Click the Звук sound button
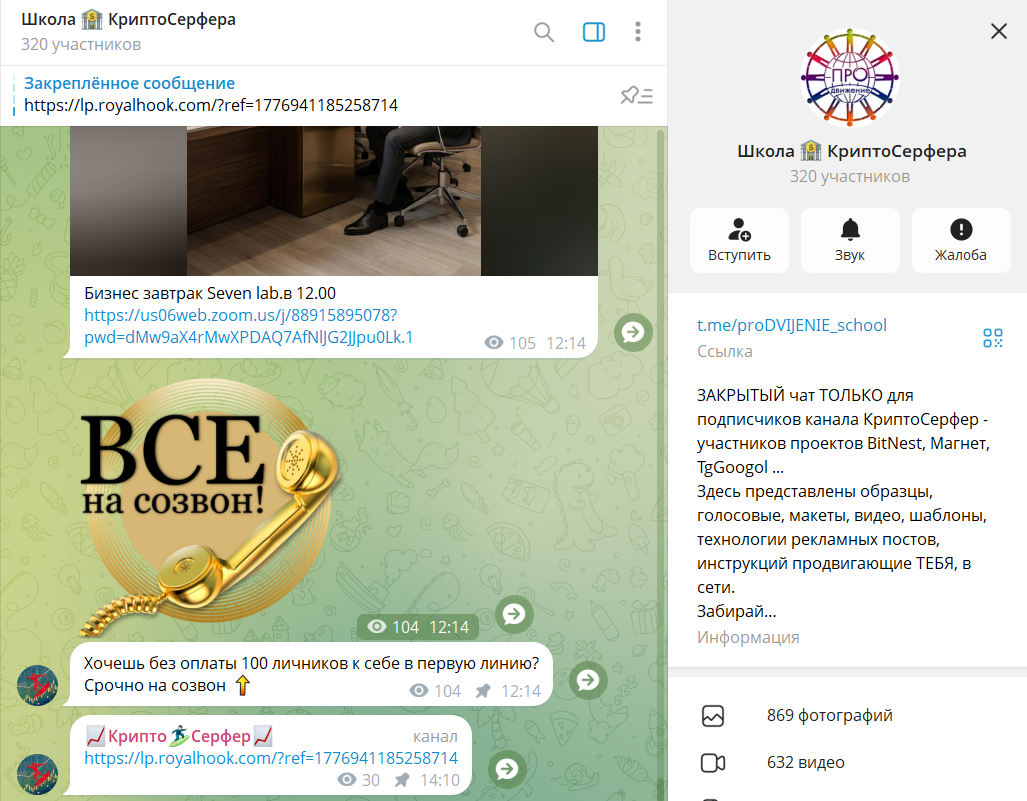This screenshot has height=801, width=1027. (x=850, y=240)
